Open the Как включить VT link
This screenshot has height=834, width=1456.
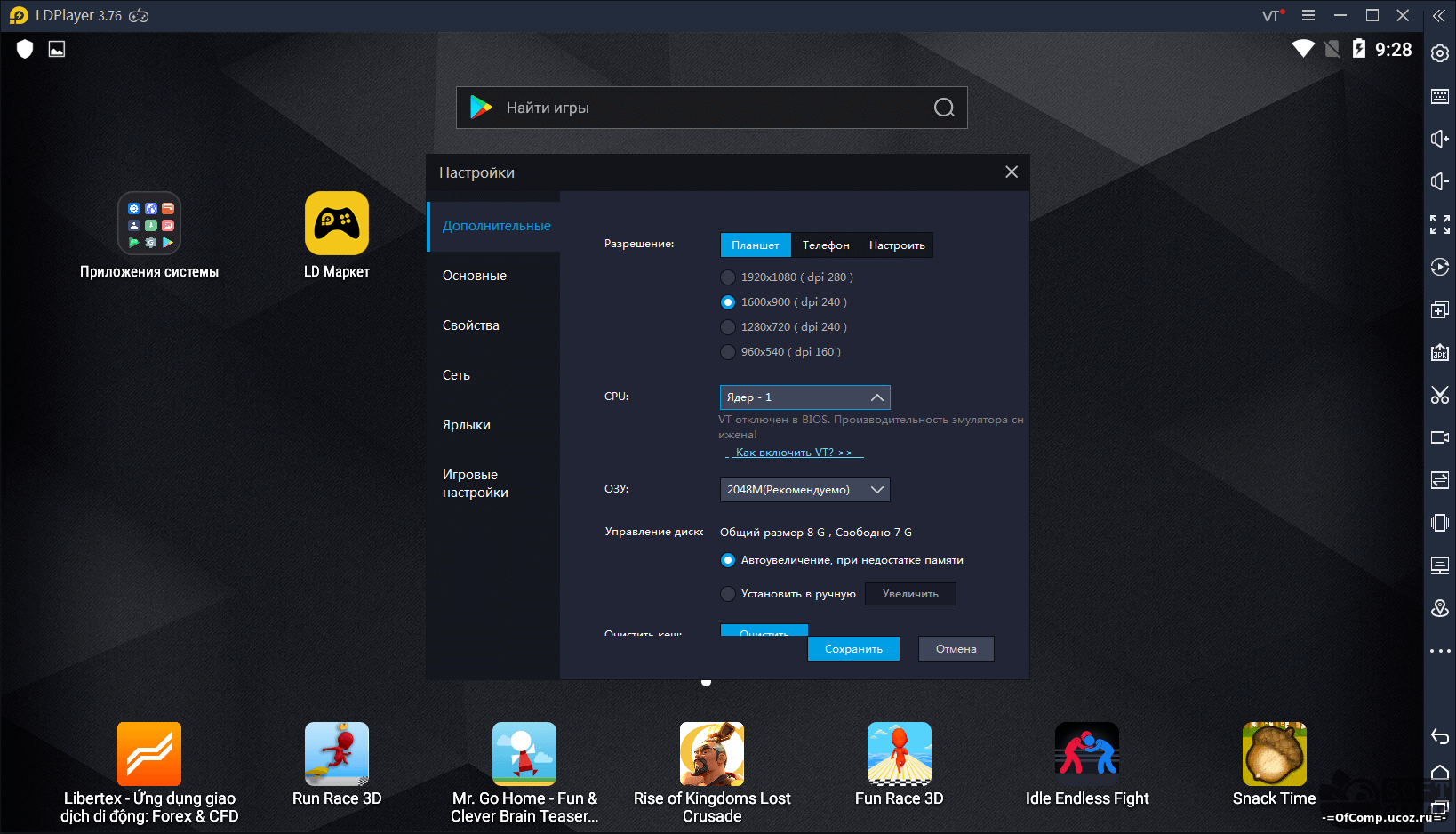pos(794,453)
